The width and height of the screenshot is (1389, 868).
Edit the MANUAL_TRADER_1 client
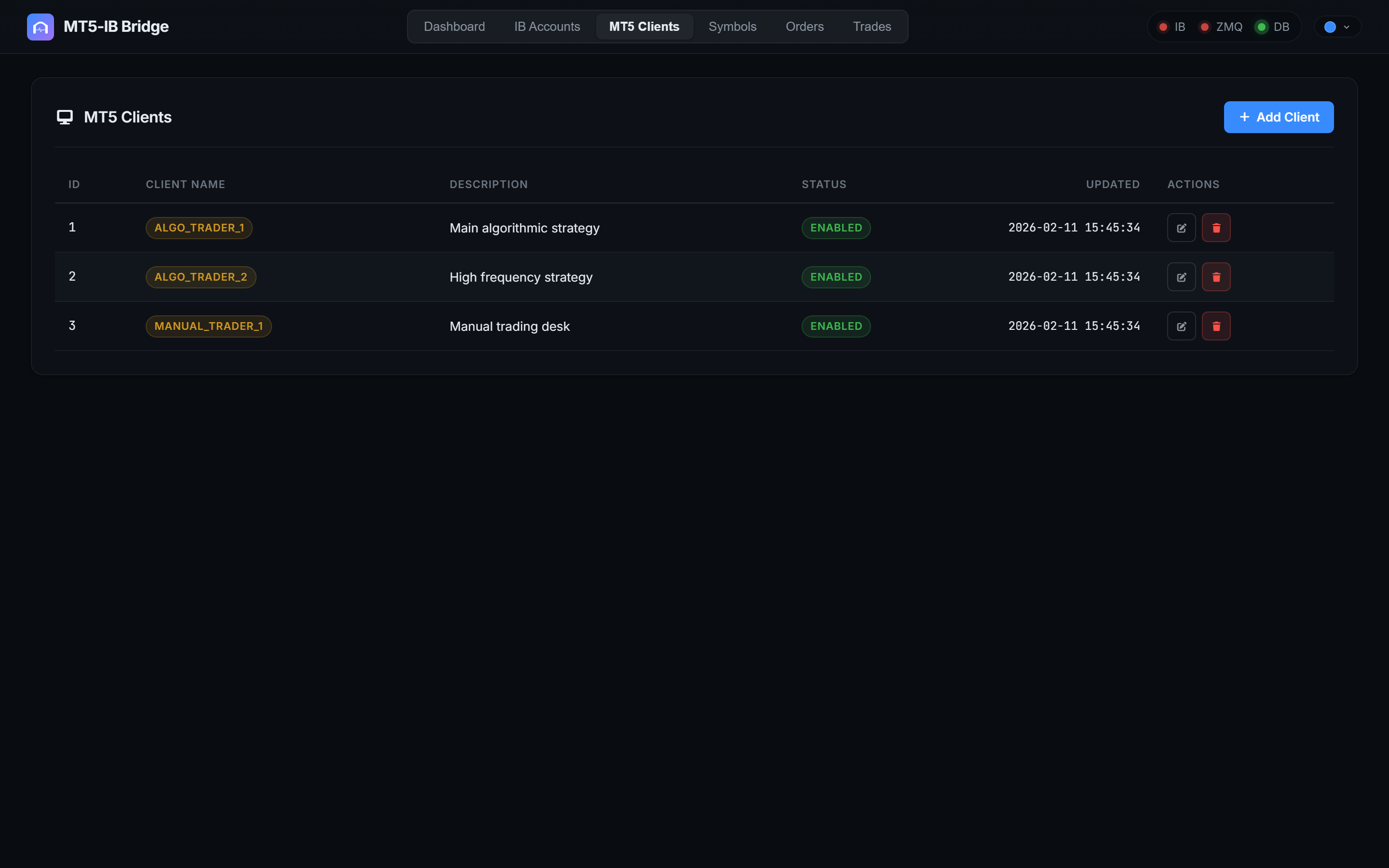pyautogui.click(x=1181, y=325)
